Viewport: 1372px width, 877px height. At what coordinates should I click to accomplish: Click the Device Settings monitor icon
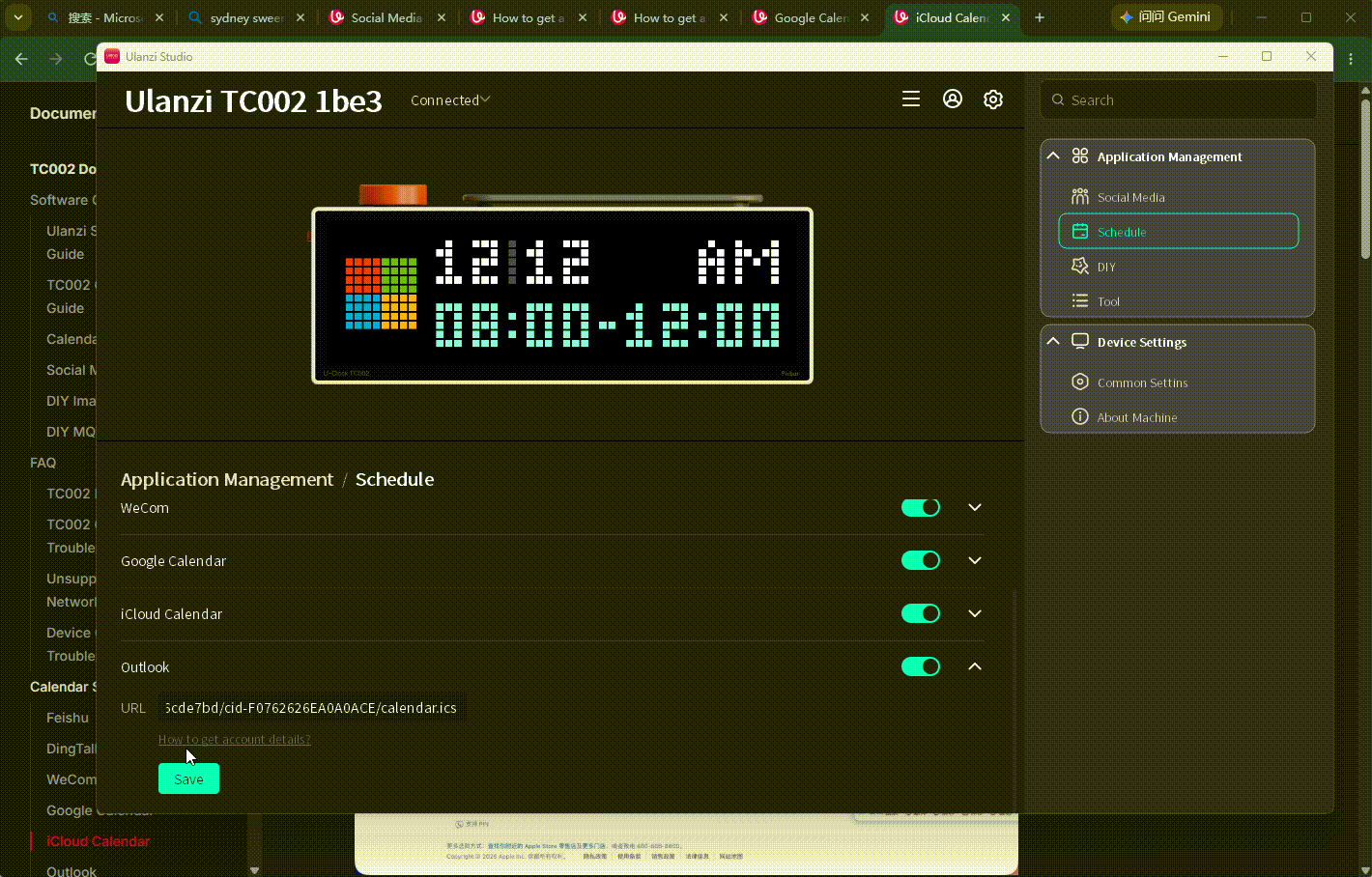coord(1080,342)
